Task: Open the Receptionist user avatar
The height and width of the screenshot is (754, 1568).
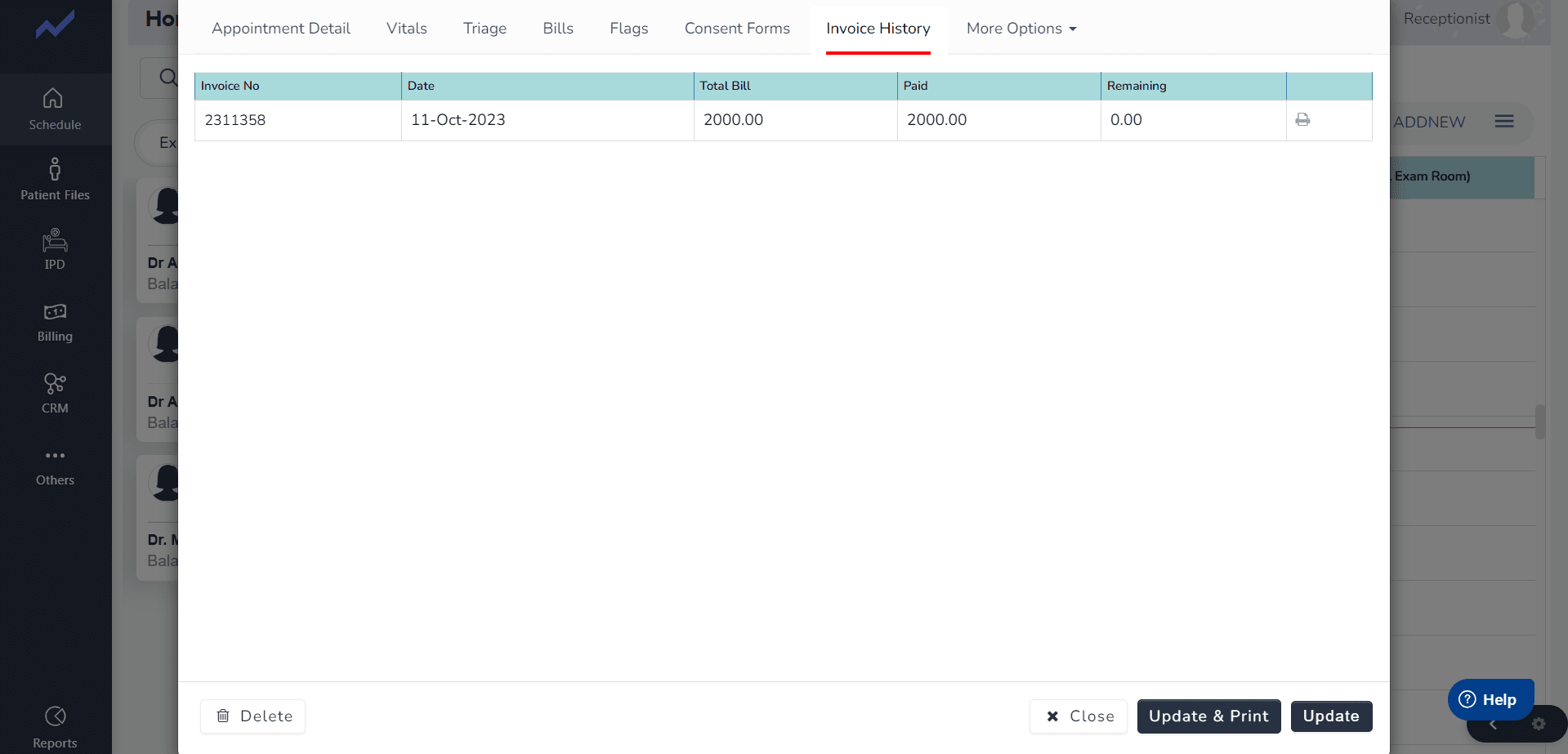Action: pyautogui.click(x=1517, y=20)
